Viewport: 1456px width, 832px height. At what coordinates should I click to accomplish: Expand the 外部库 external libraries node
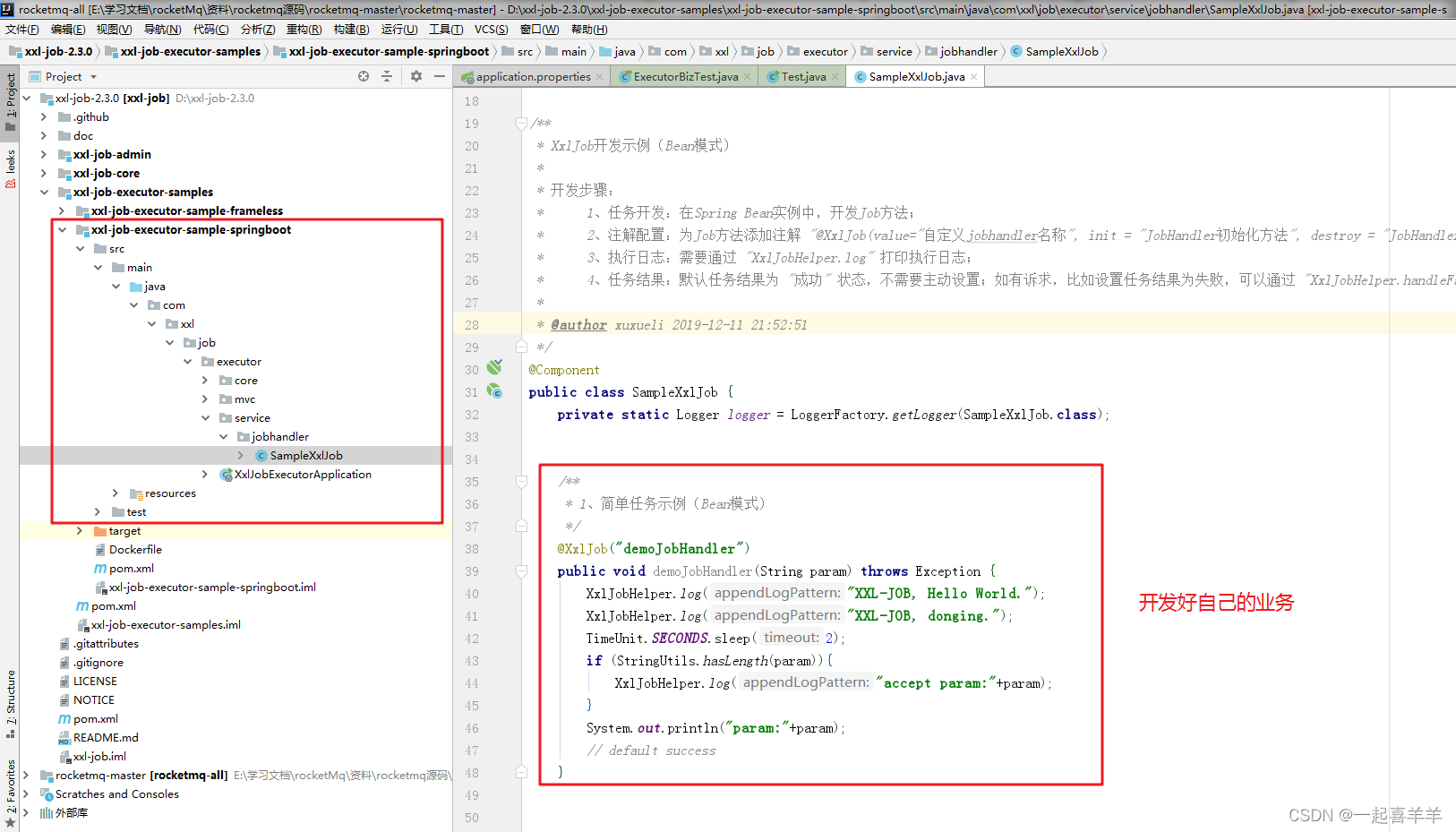(x=26, y=812)
